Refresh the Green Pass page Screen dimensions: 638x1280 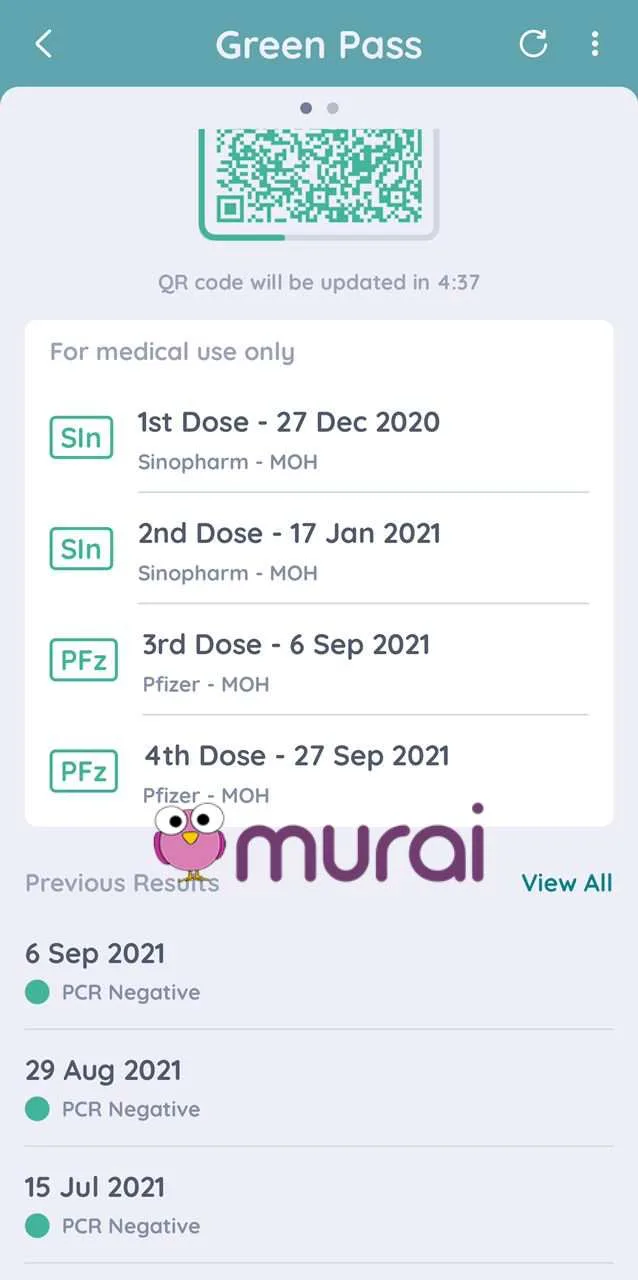533,44
